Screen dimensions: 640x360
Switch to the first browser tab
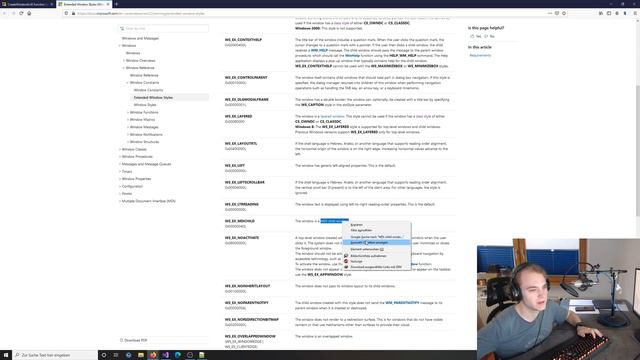[x=27, y=4]
